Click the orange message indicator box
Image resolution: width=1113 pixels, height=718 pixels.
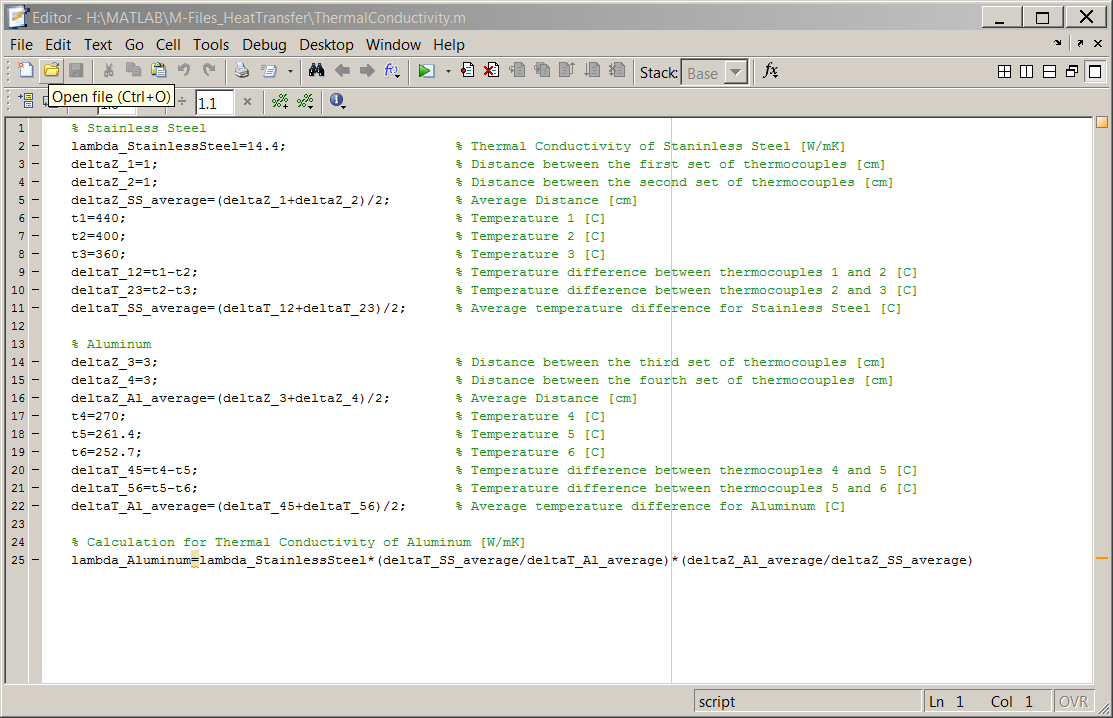pos(1102,122)
